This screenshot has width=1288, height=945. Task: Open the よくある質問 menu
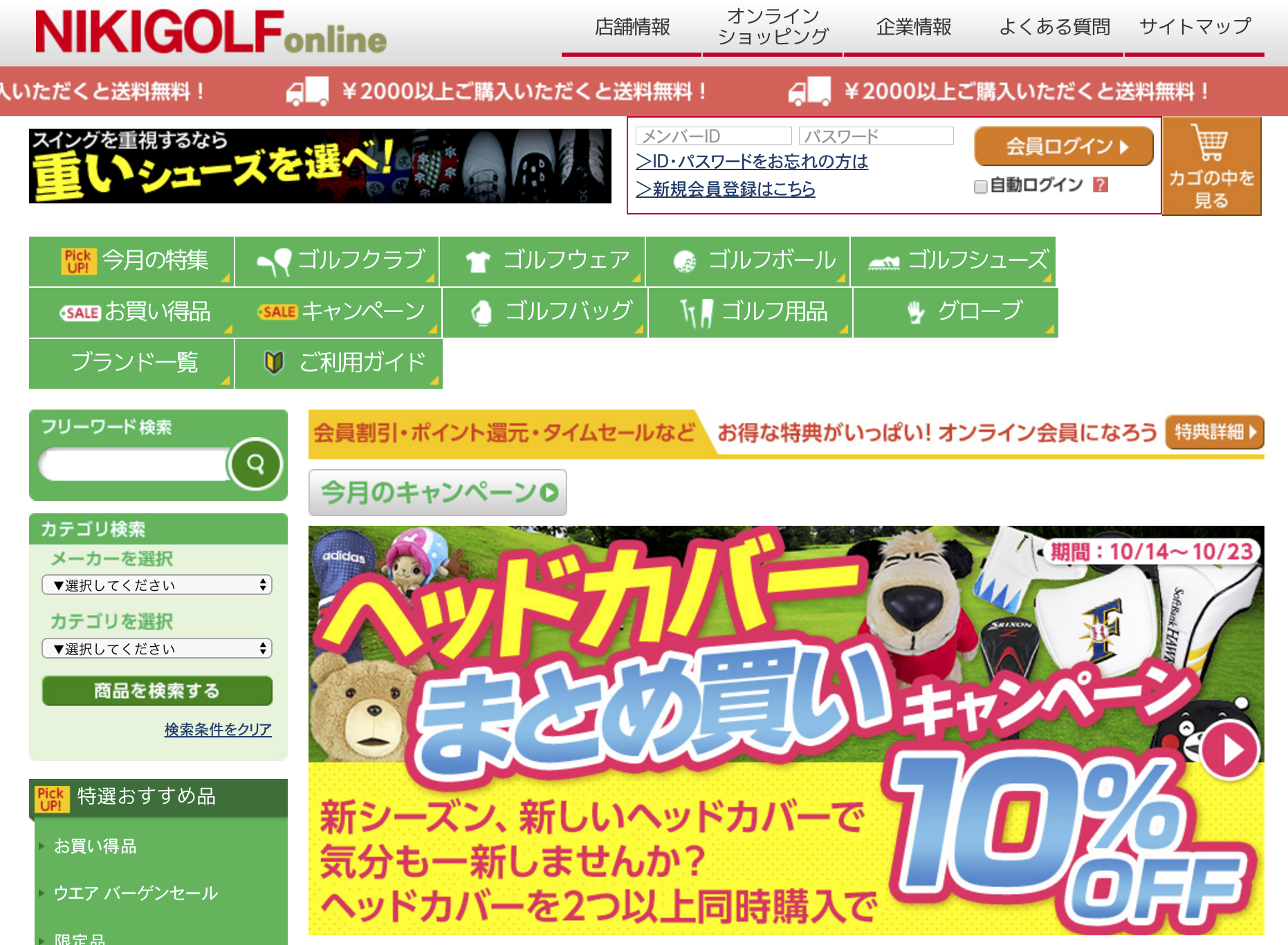tap(1054, 28)
